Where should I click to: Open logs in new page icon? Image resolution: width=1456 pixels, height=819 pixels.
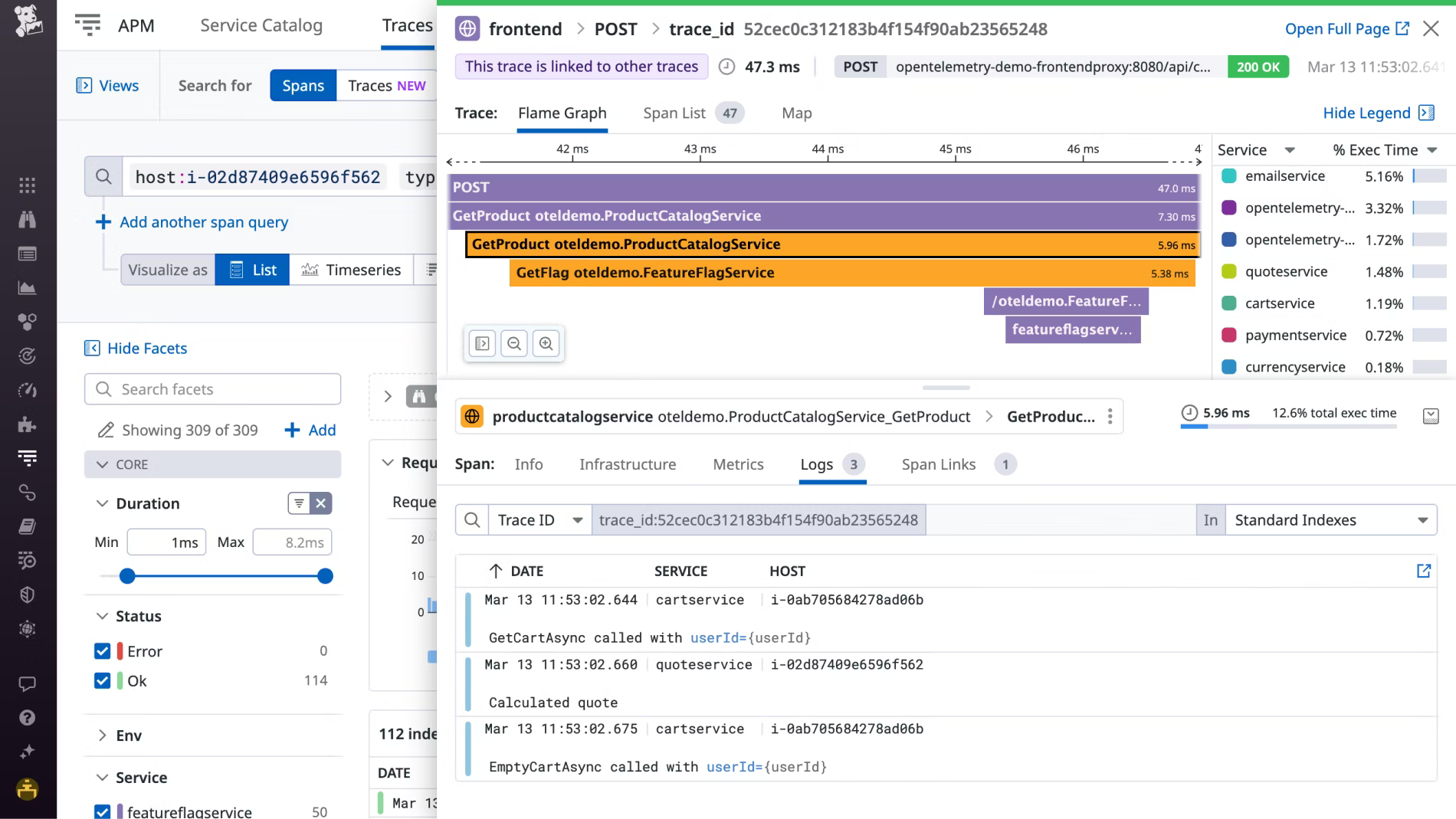point(1423,571)
